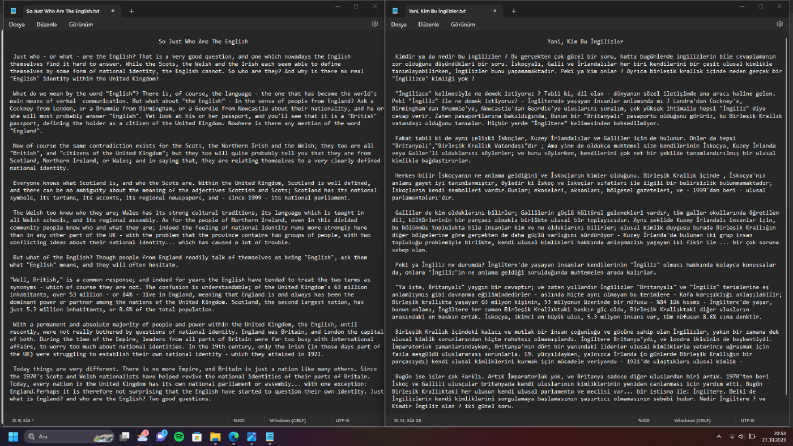Open Microsoft Store from taskbar

pos(197,436)
